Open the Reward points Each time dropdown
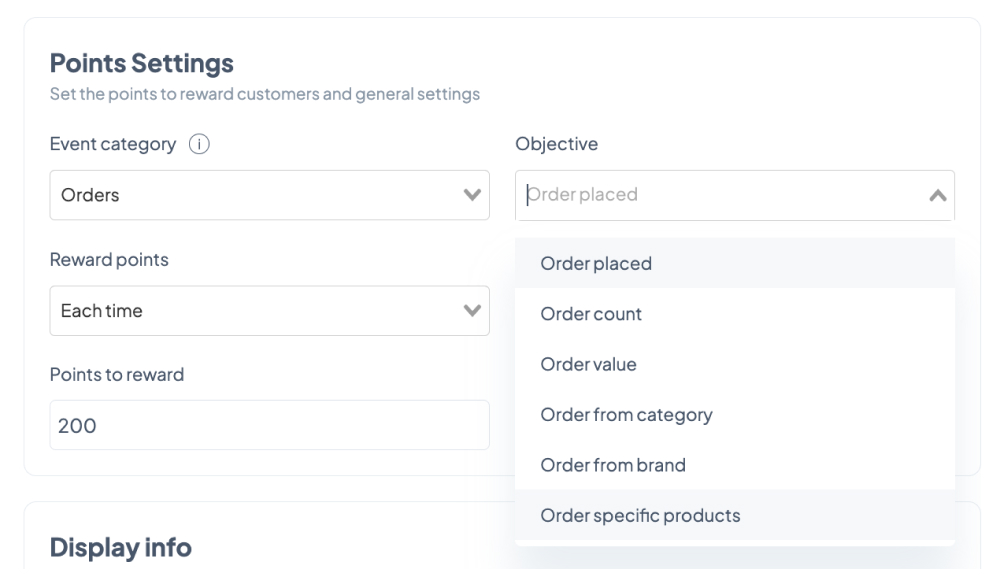The image size is (1000, 585). tap(270, 311)
